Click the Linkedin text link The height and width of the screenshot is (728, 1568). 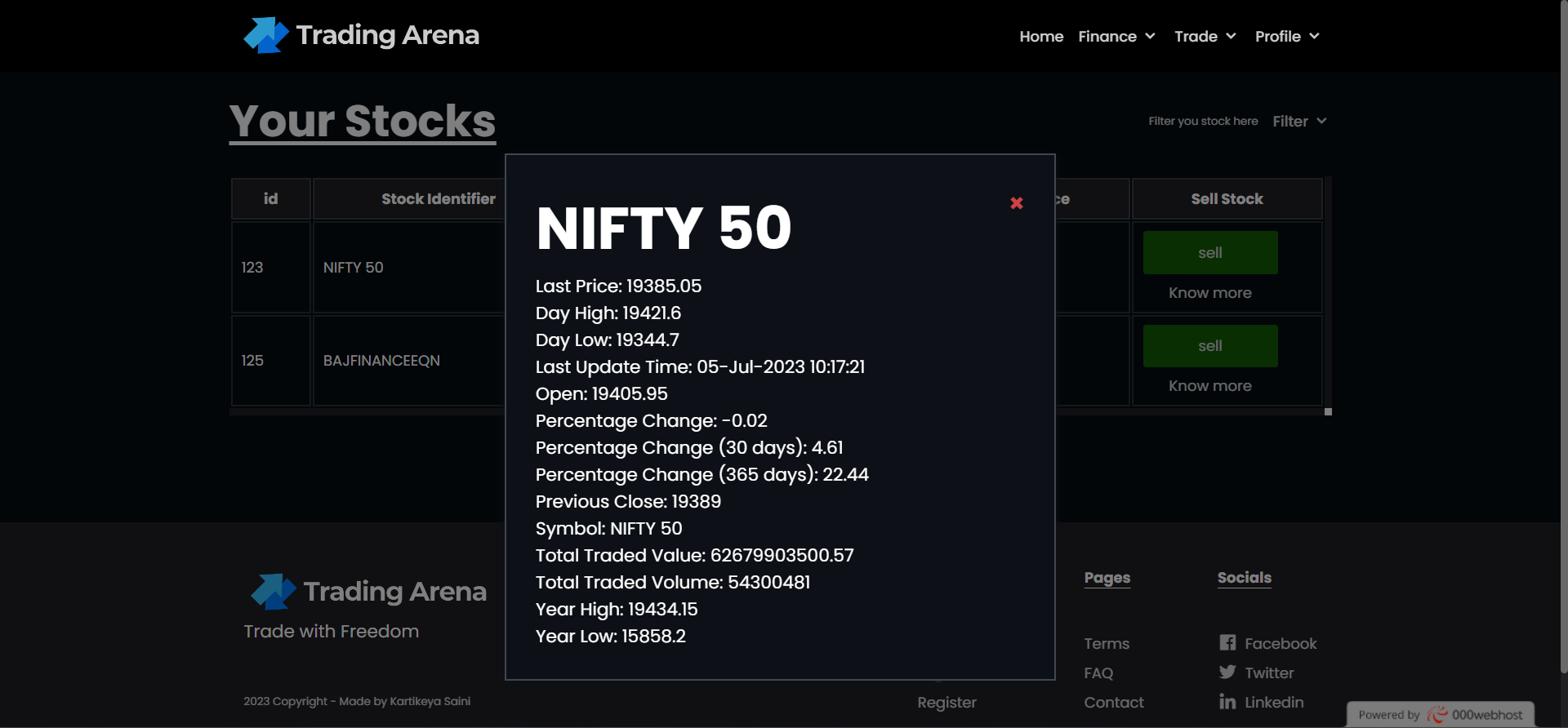point(1274,702)
